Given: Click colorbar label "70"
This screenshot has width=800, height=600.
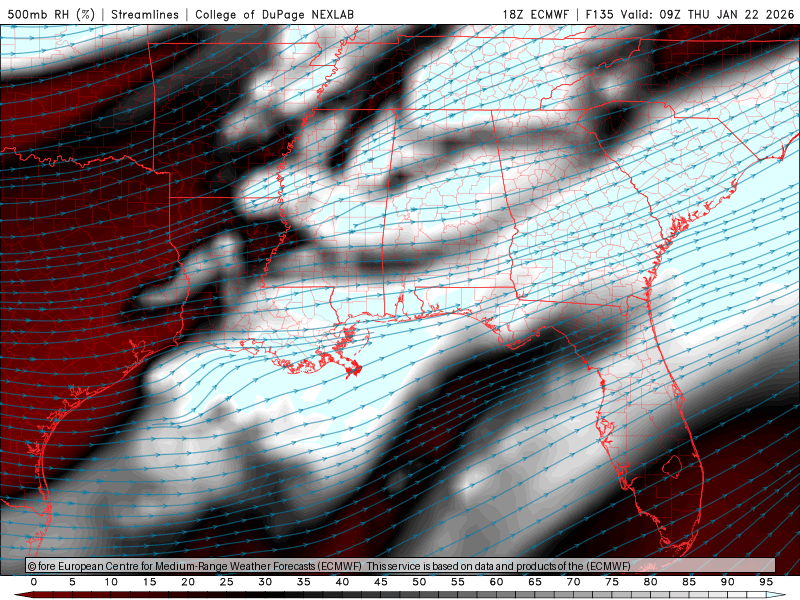Looking at the screenshot, I should click(573, 582).
